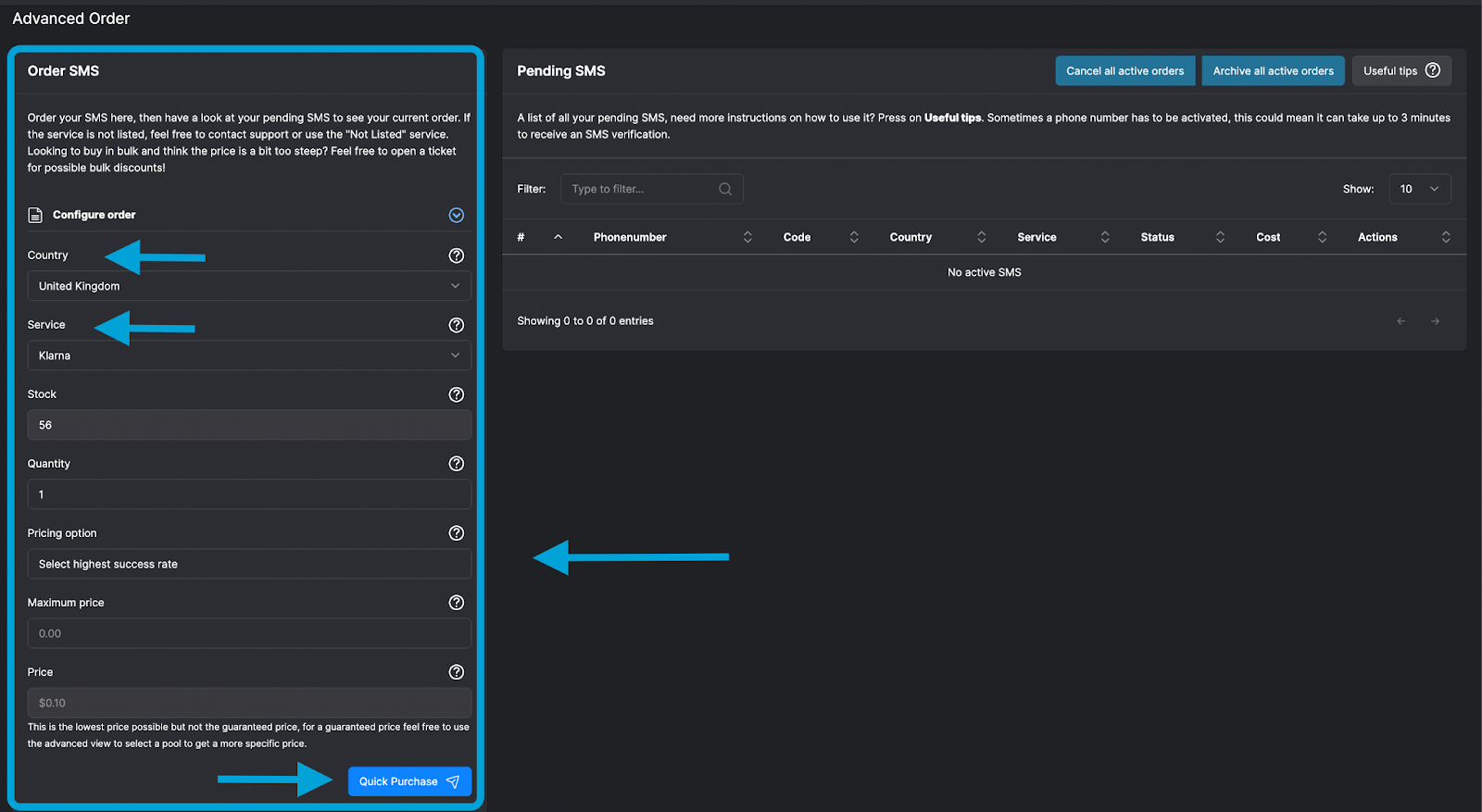Change the Show entries count dropdown

pos(1419,189)
